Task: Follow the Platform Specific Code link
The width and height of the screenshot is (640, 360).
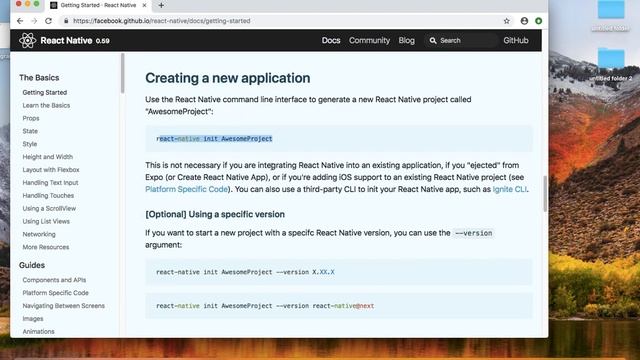Action: point(187,189)
